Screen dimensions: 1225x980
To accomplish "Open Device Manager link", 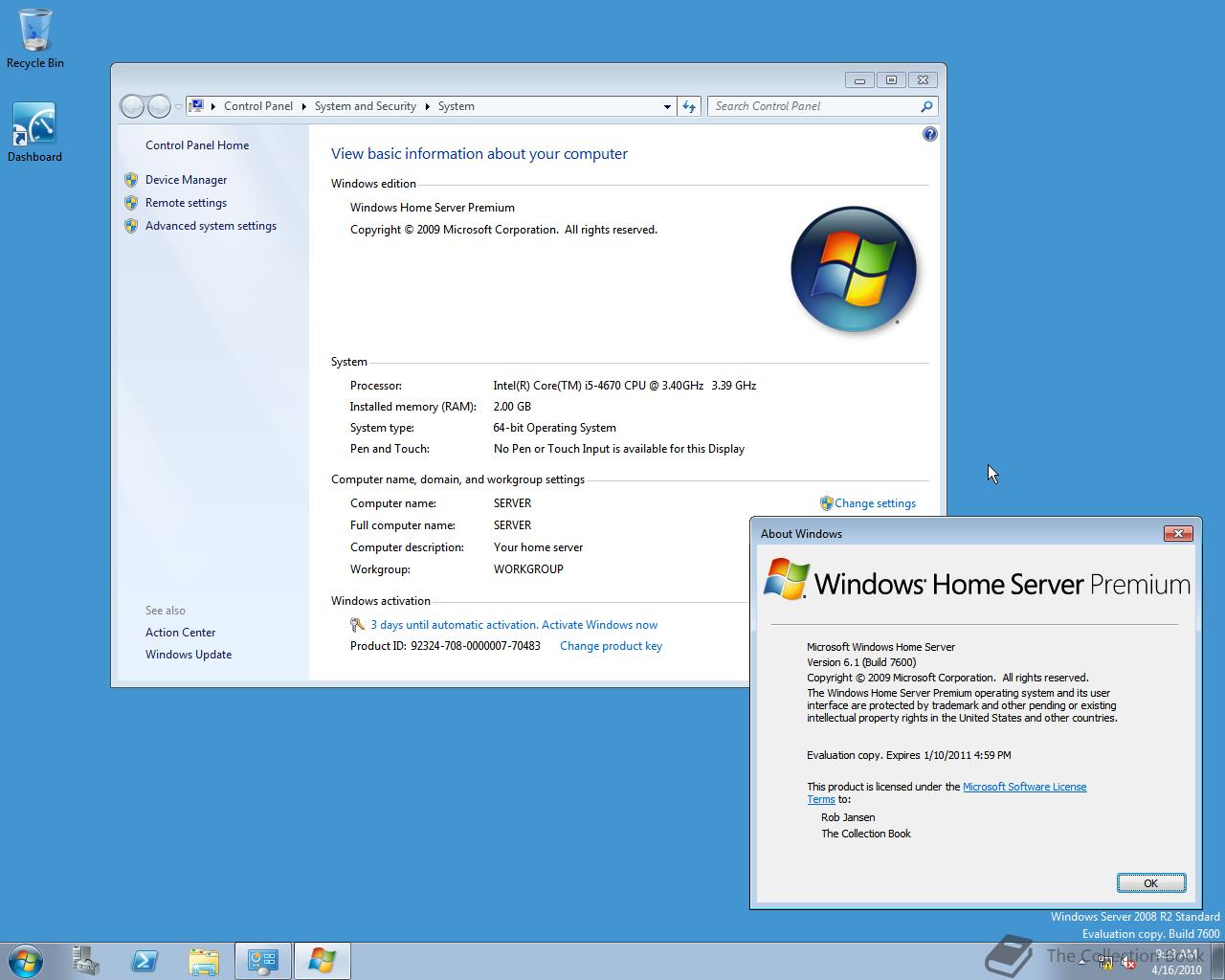I will [187, 180].
